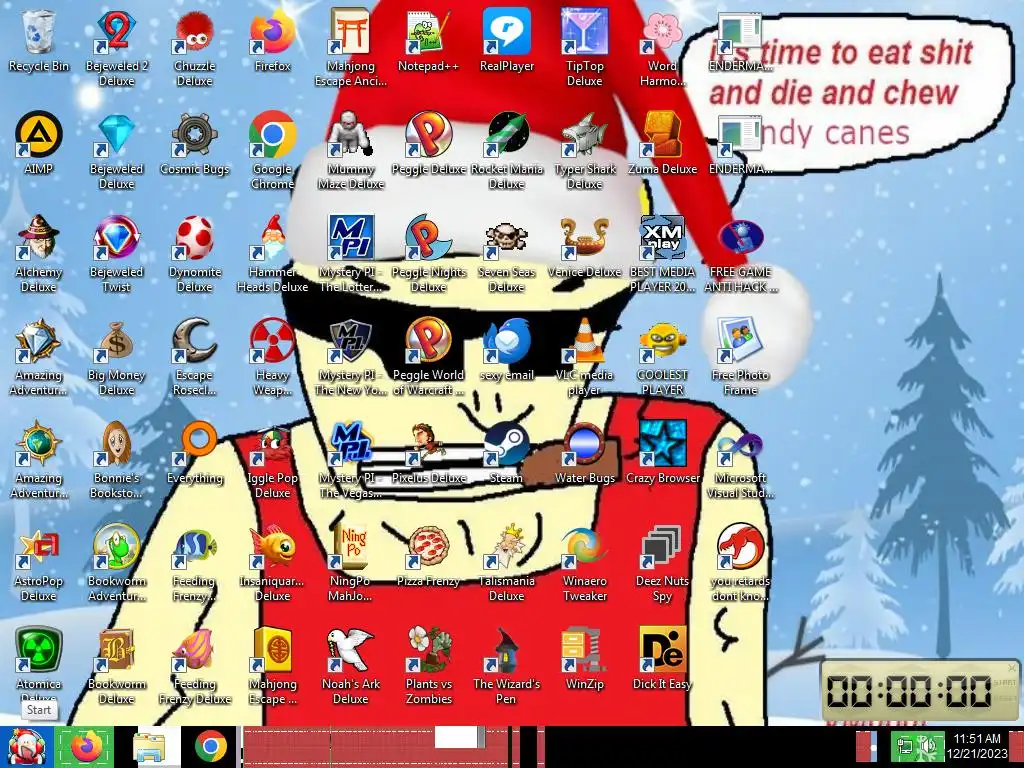
Task: Select the TipTop Deluxe icon
Action: click(x=584, y=48)
